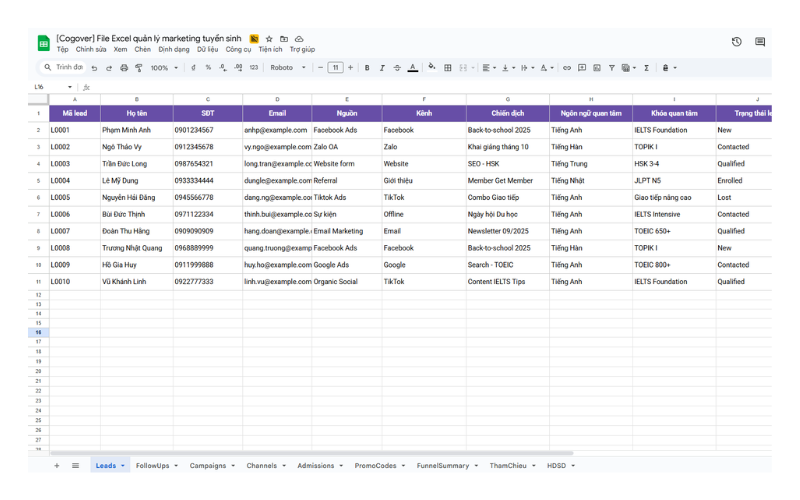Toggle strikethrough formatting

(x=397, y=68)
